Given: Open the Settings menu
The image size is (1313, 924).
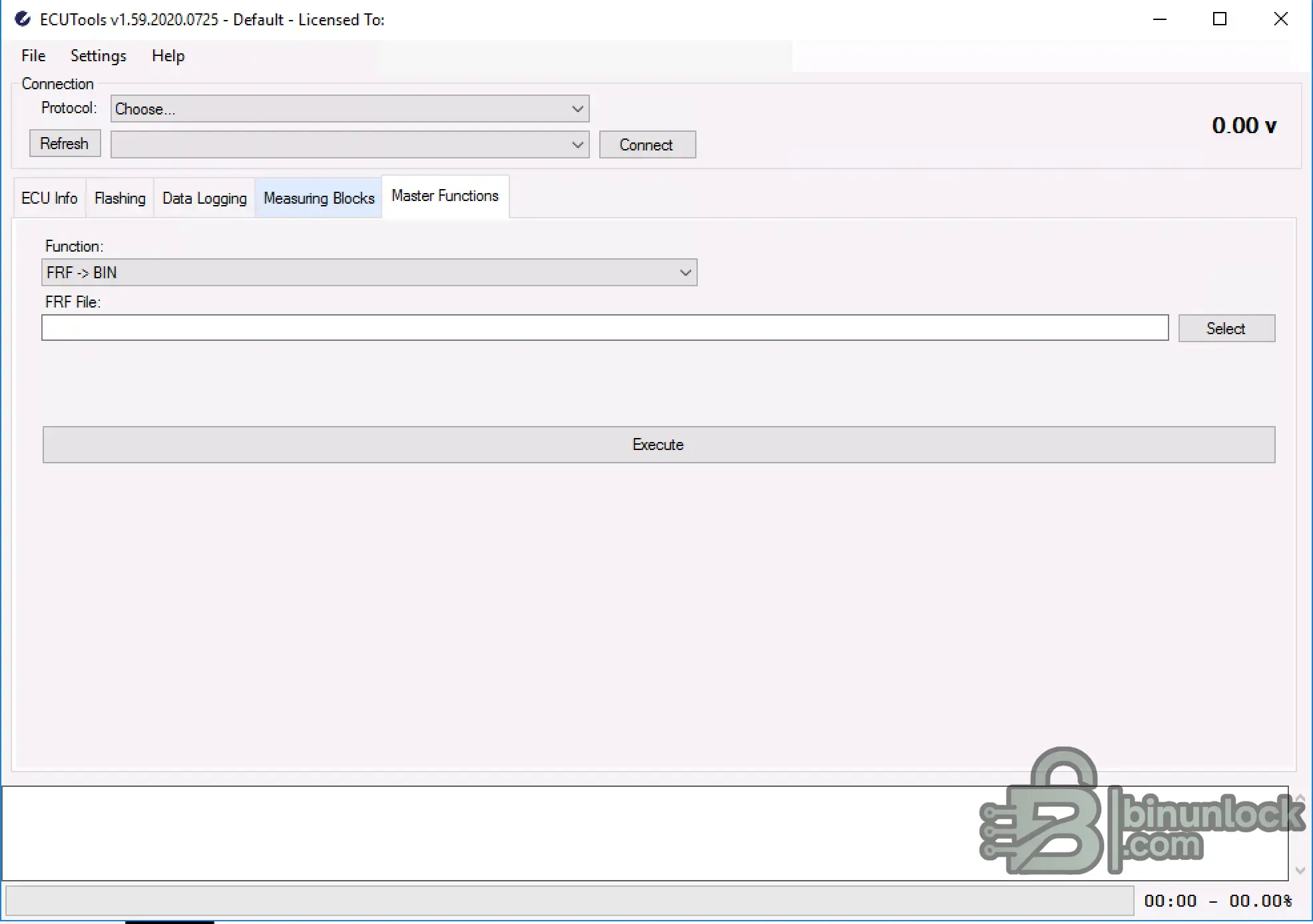Looking at the screenshot, I should [99, 56].
